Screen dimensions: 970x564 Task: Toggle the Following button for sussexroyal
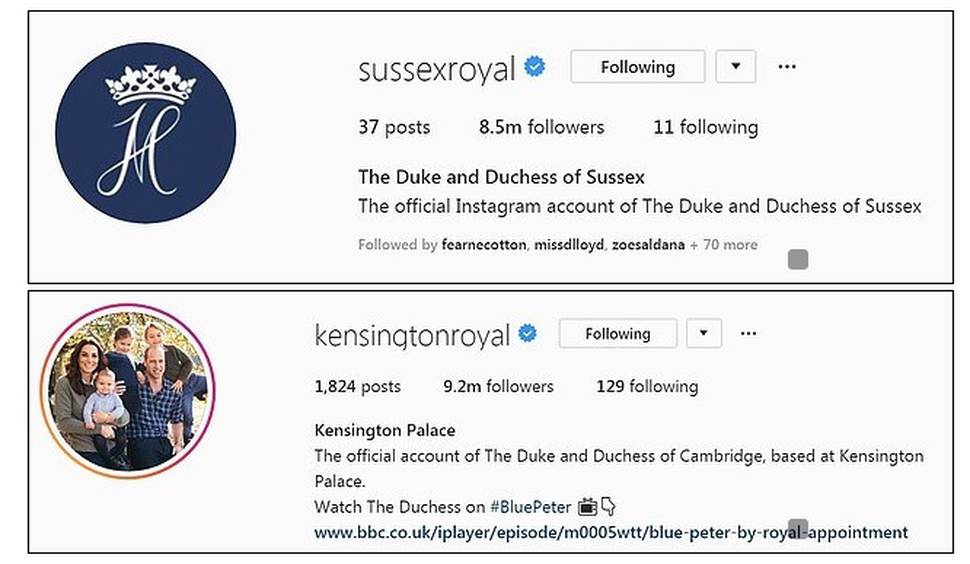tap(637, 67)
